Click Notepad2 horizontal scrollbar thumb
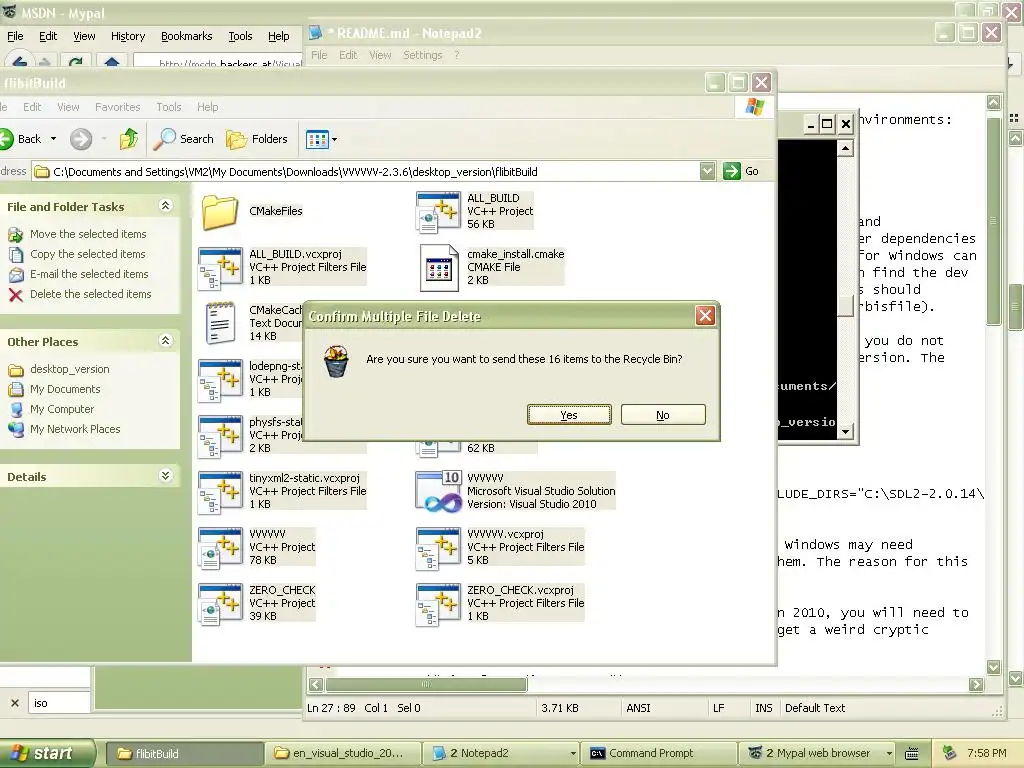The height and width of the screenshot is (768, 1024). coord(426,684)
